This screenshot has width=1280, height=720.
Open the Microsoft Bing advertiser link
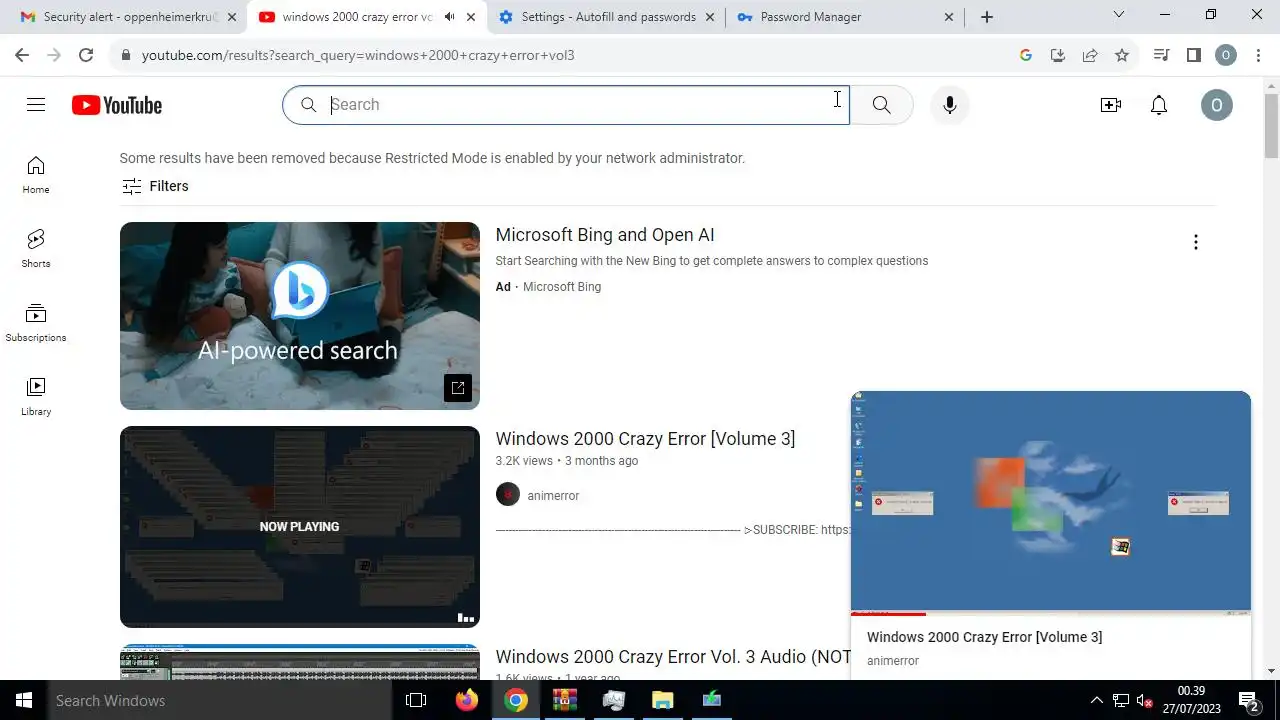click(x=562, y=287)
